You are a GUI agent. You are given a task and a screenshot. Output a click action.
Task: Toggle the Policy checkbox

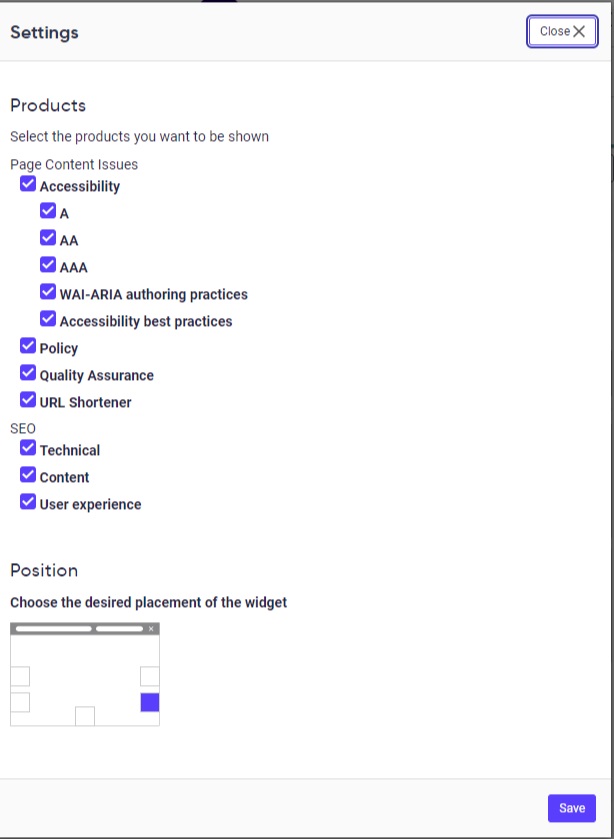[28, 345]
